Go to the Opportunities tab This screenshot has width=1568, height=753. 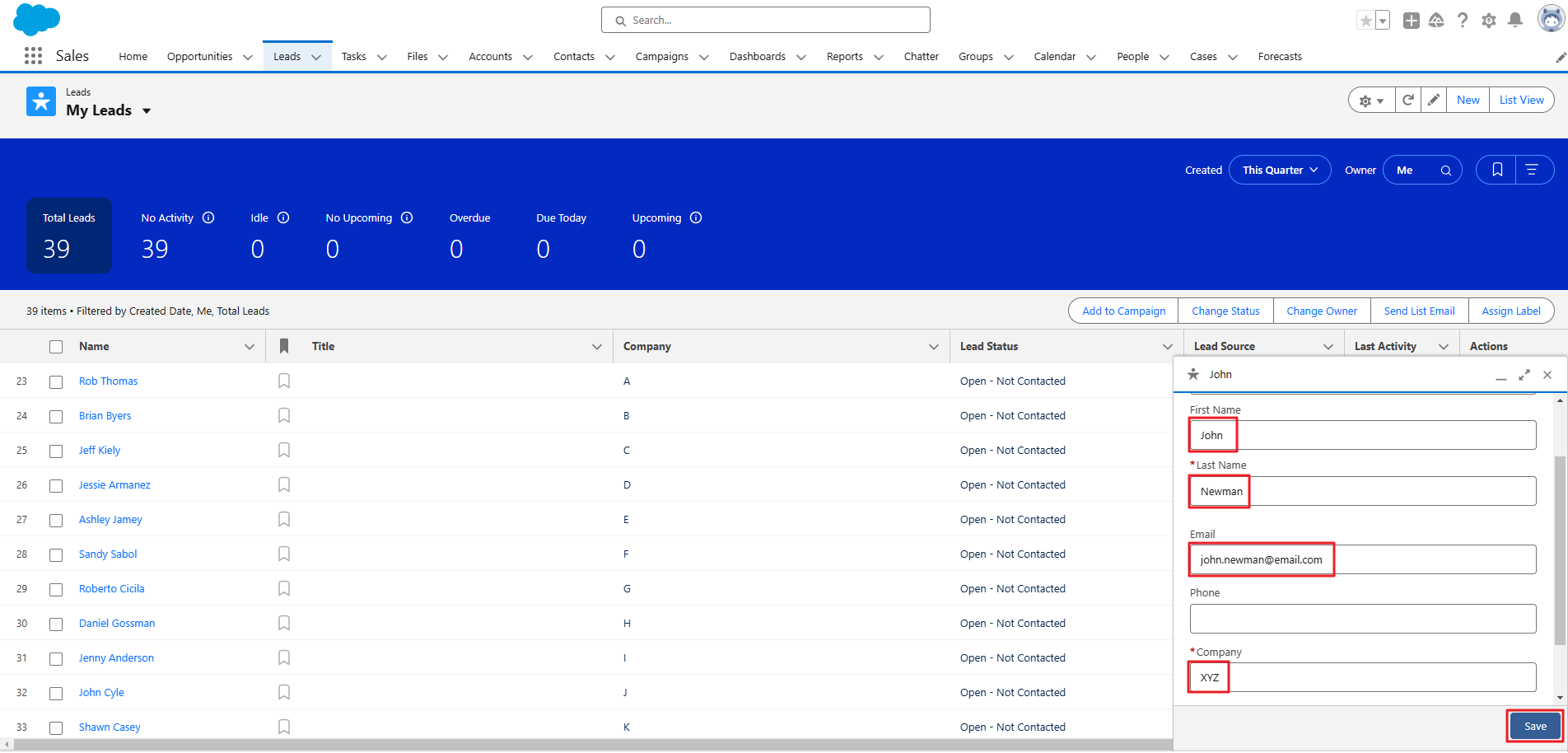(199, 57)
